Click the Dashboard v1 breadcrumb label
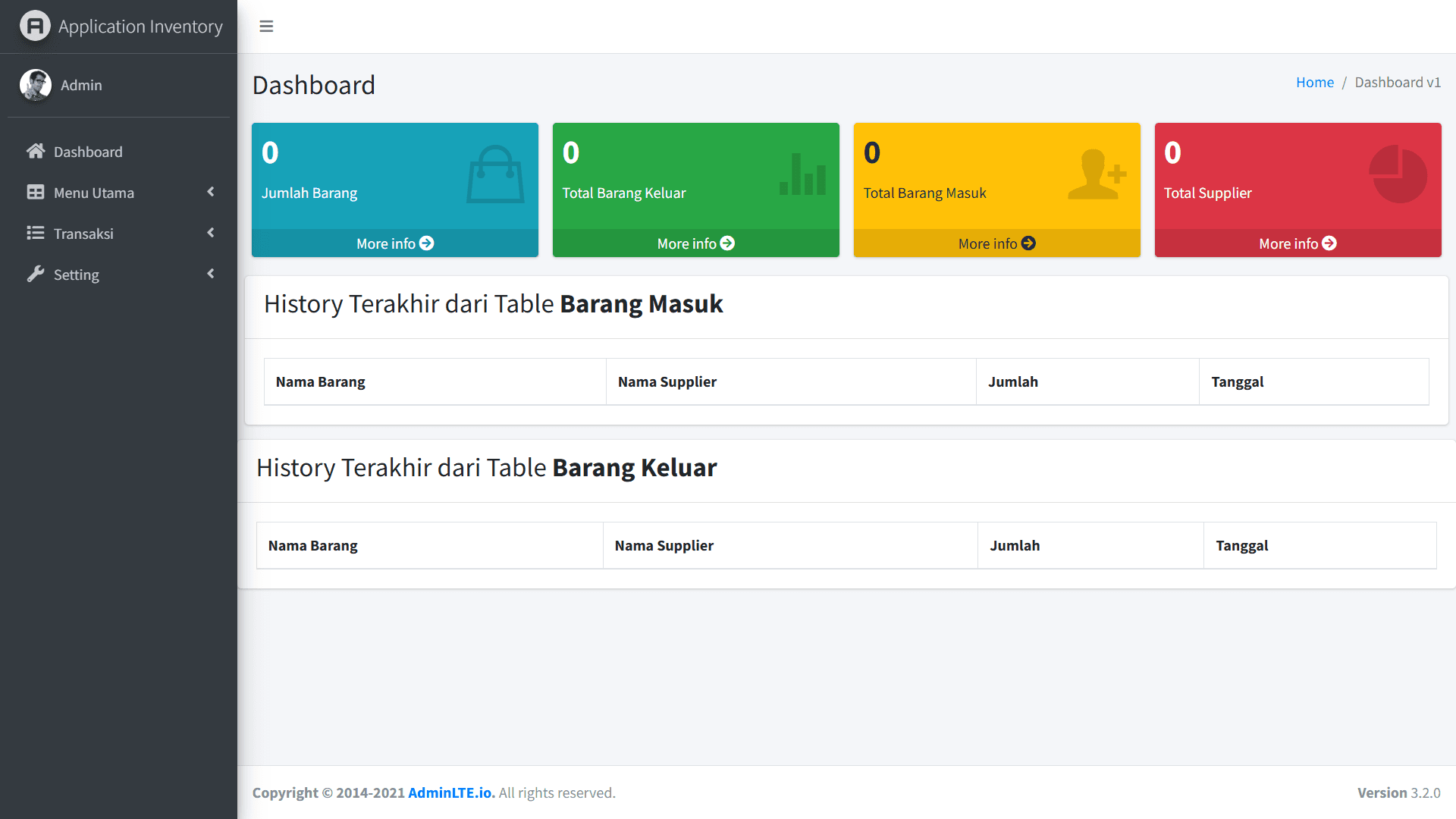Viewport: 1456px width, 819px height. click(1398, 82)
